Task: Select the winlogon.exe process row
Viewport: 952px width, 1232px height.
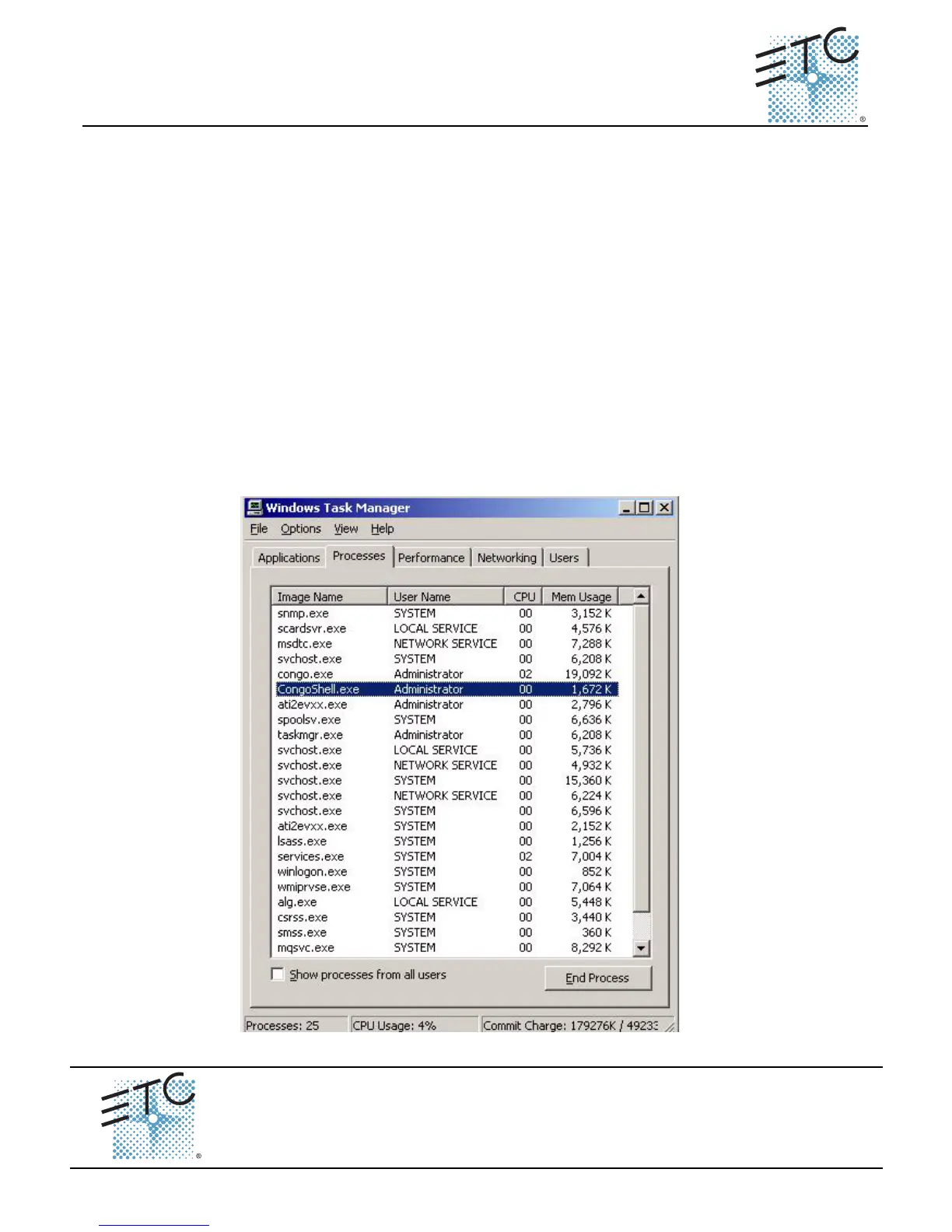Action: point(445,871)
